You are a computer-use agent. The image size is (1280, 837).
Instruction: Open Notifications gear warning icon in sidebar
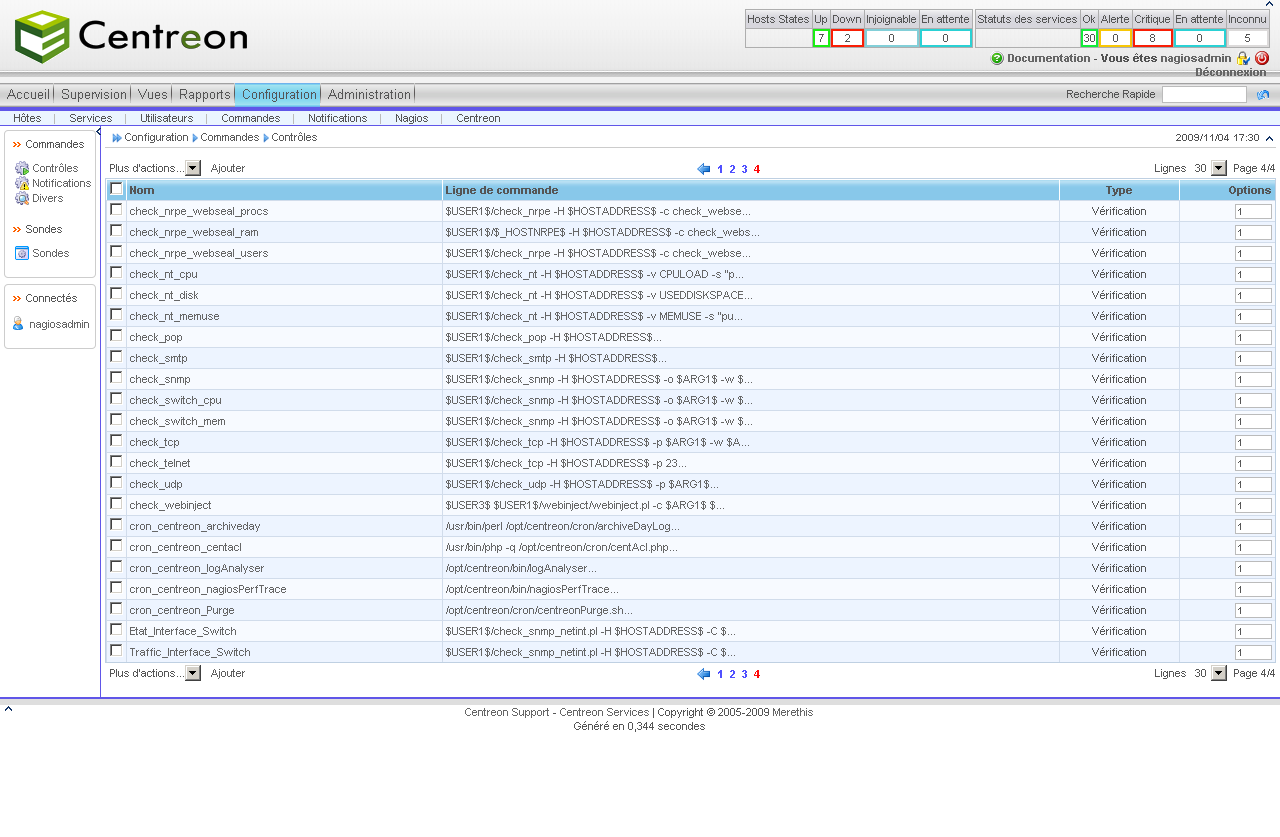(x=22, y=183)
